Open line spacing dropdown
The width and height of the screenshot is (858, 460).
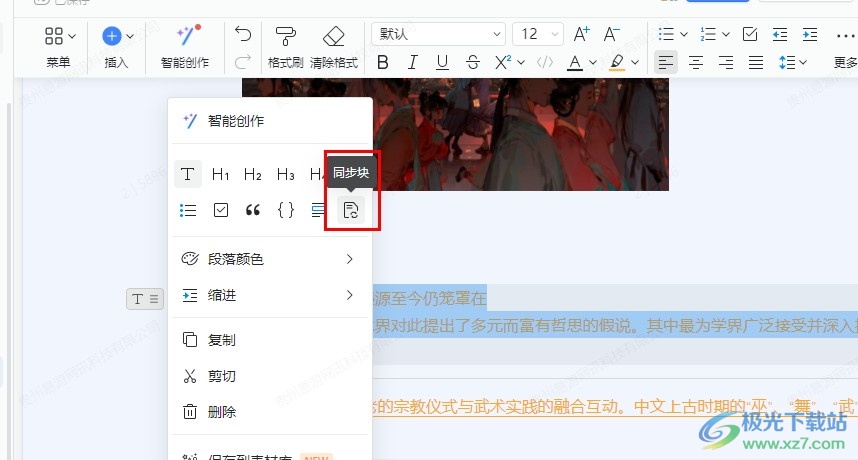point(792,62)
